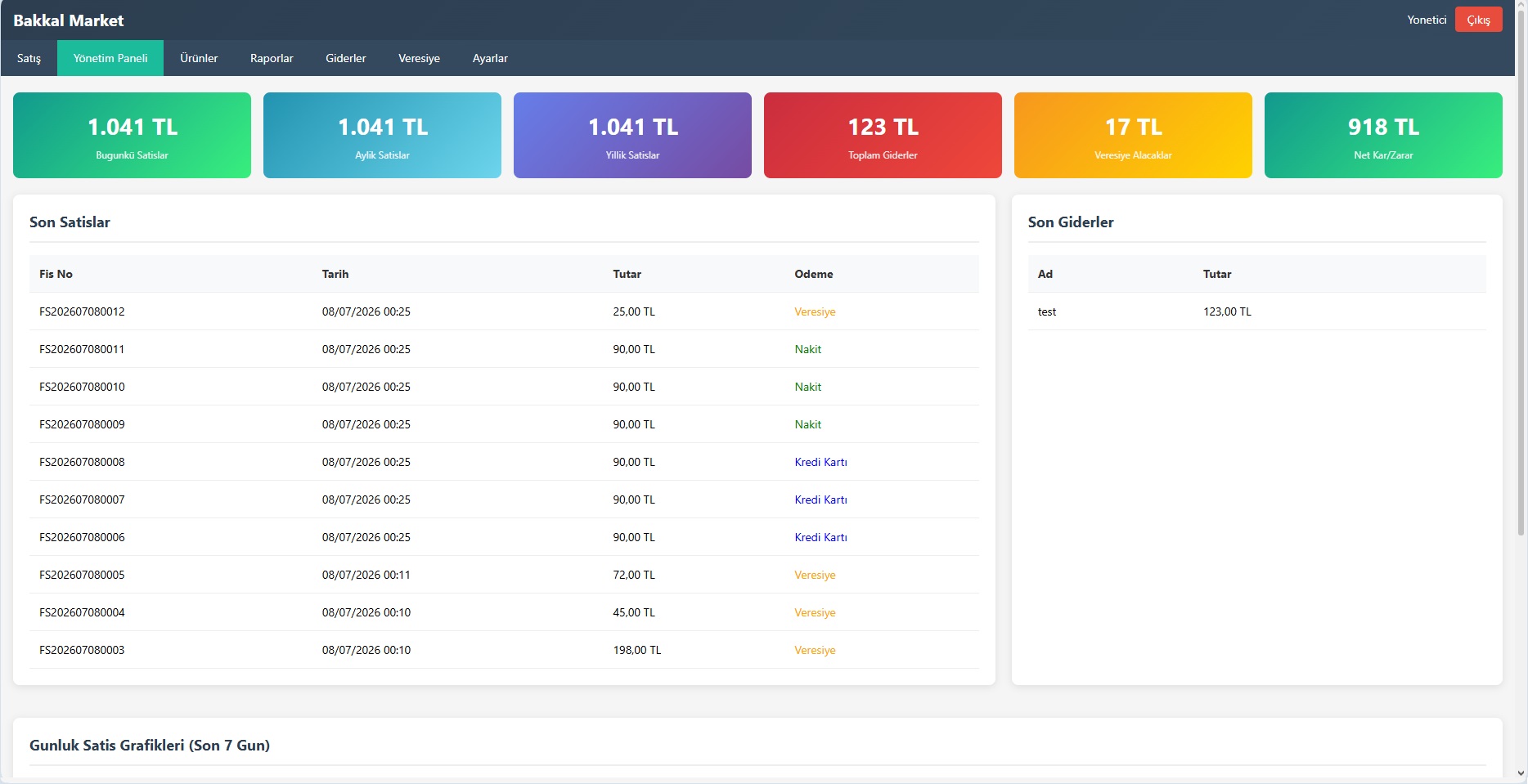The image size is (1528, 784).
Task: Click the scrollbar down arrow
Action: [x=1521, y=773]
